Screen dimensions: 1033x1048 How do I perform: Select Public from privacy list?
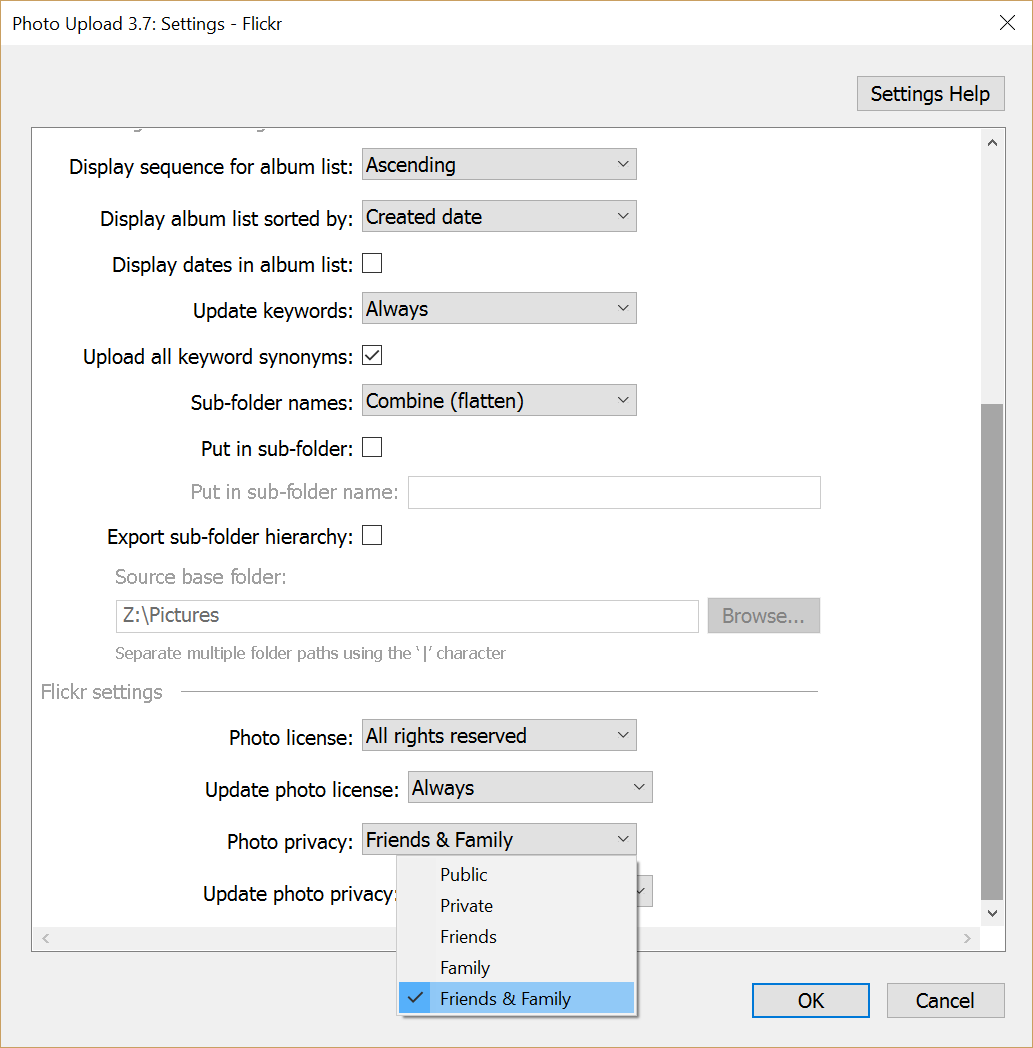click(464, 874)
